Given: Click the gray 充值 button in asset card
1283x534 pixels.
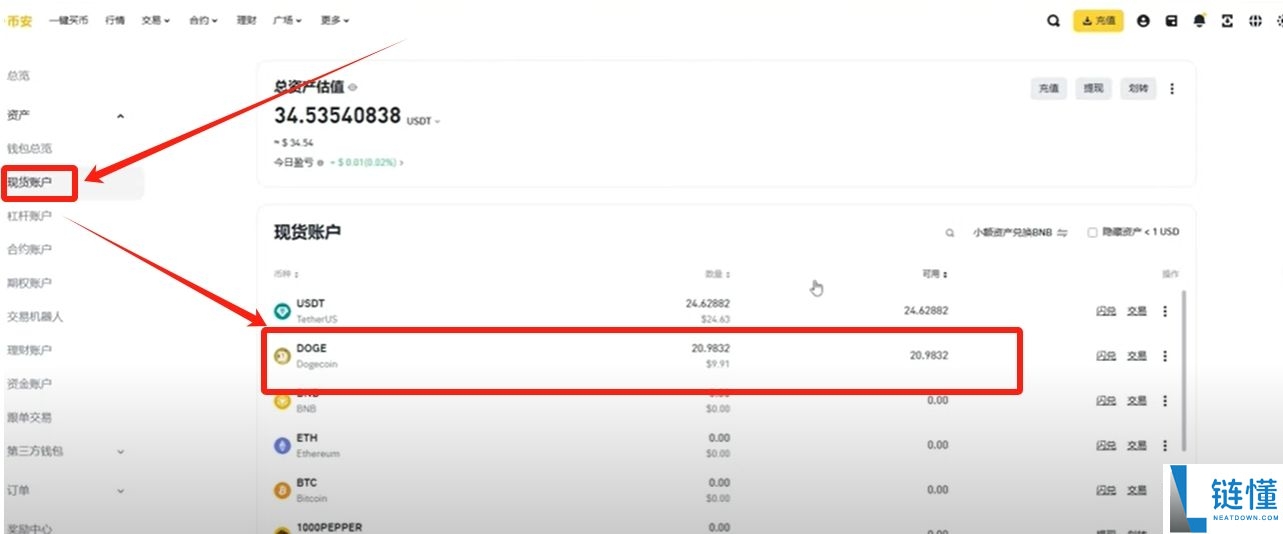Looking at the screenshot, I should click(x=1048, y=89).
